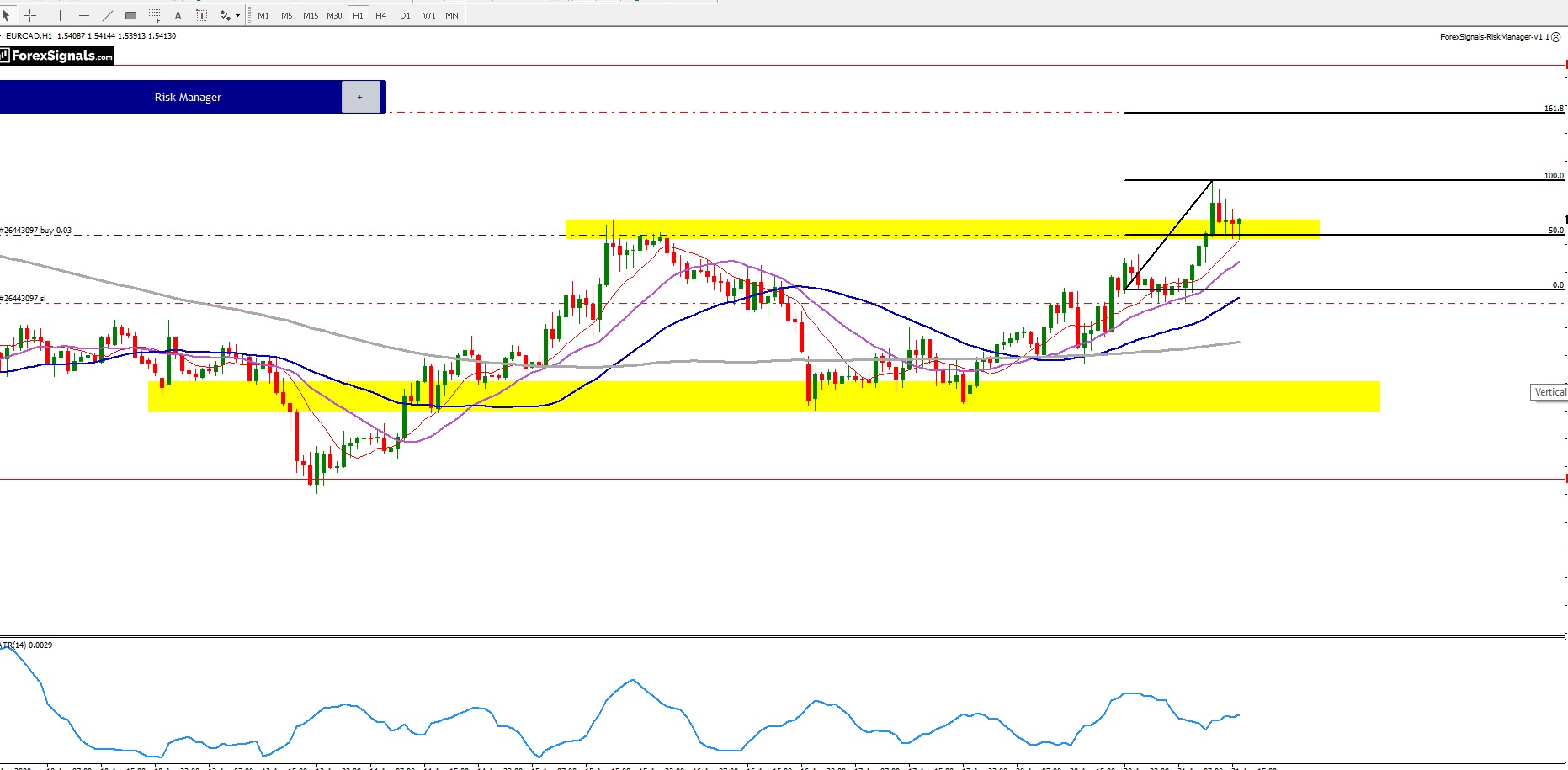The width and height of the screenshot is (1568, 770).
Task: Choose the rectangle shape tool
Action: [x=130, y=15]
